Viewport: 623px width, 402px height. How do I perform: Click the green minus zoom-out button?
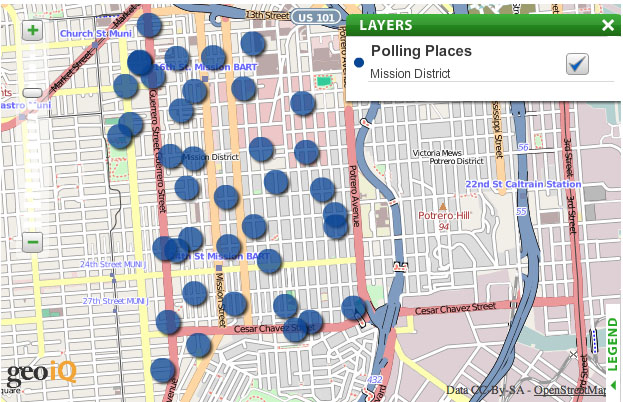[33, 241]
